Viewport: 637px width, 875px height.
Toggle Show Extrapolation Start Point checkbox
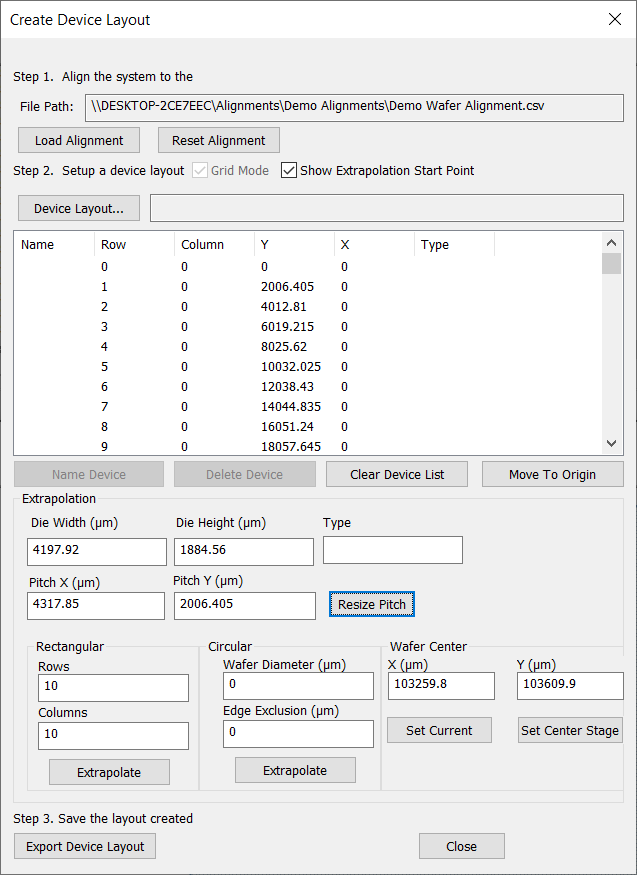pos(290,171)
